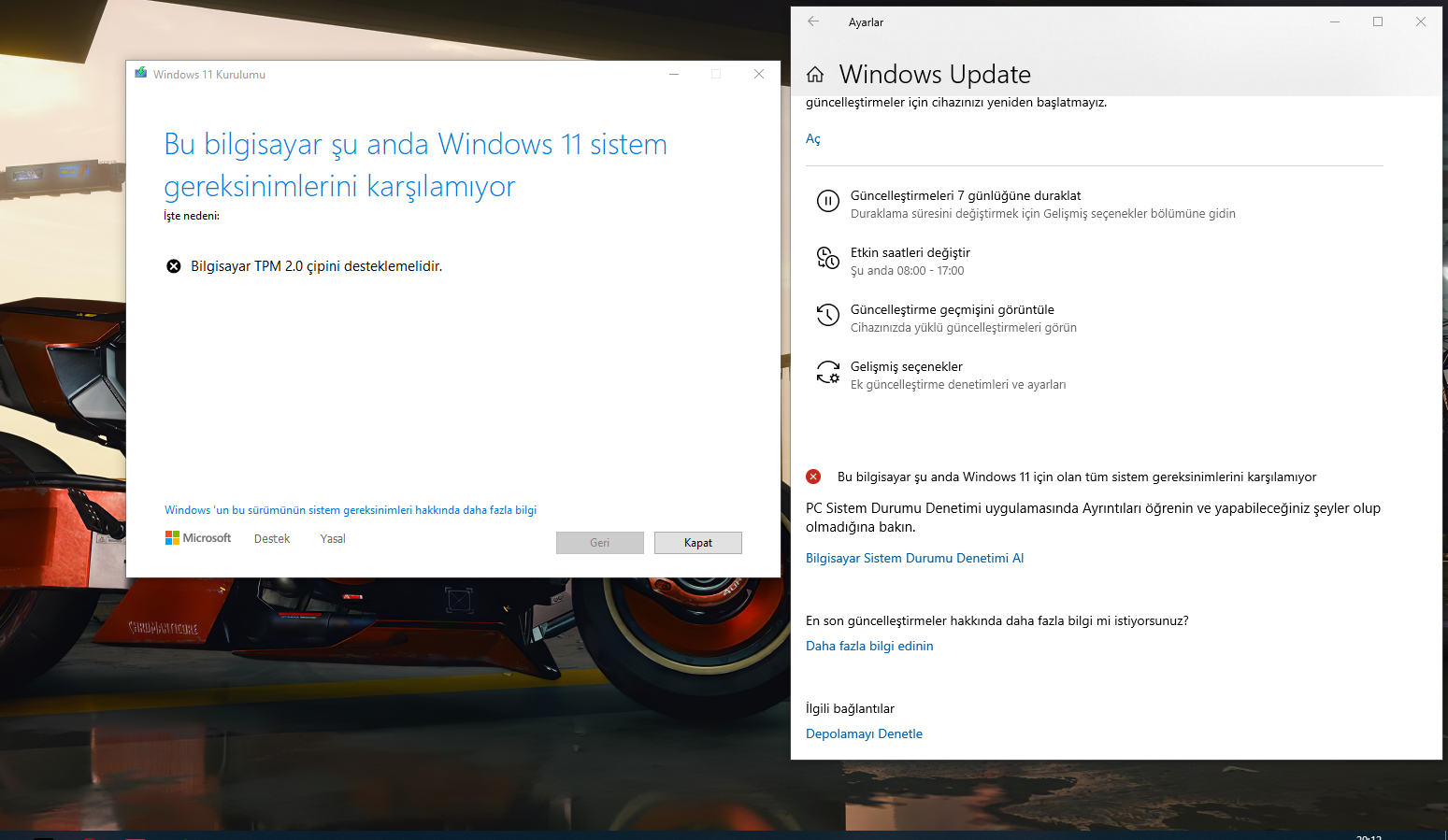
Task: Click the clock icon beside Etkin saatleri değiştir
Action: [828, 258]
